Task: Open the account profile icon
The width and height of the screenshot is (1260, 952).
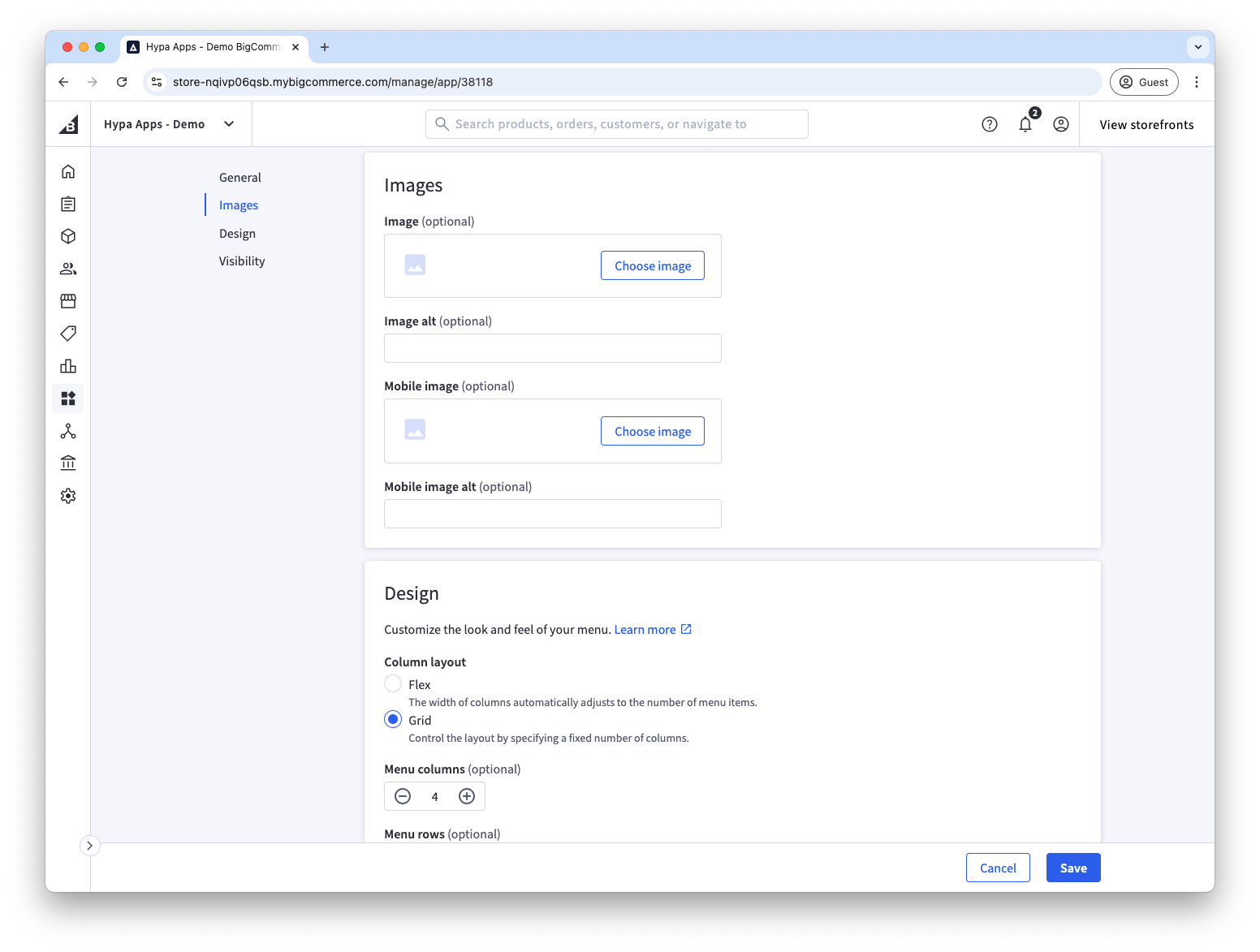Action: [x=1061, y=124]
